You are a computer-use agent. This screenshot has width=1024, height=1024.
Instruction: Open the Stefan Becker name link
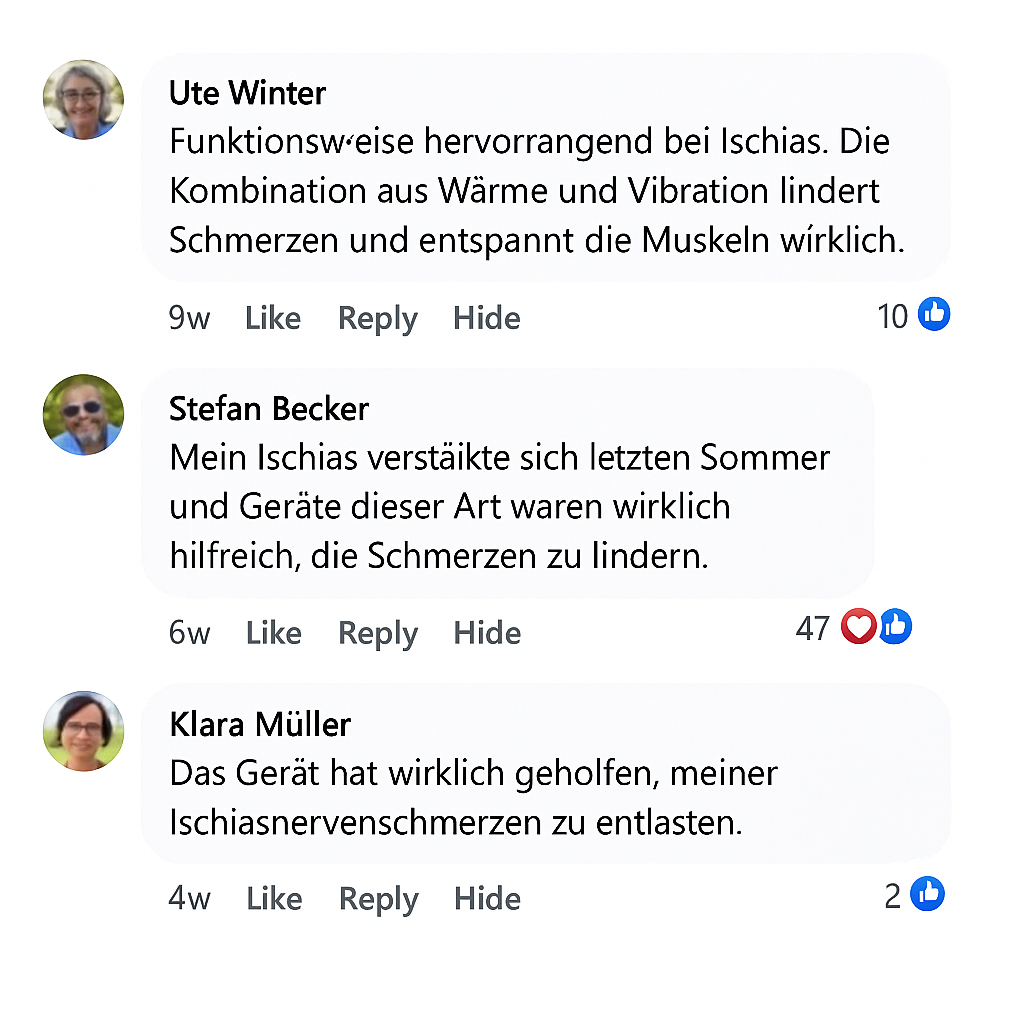tap(269, 409)
